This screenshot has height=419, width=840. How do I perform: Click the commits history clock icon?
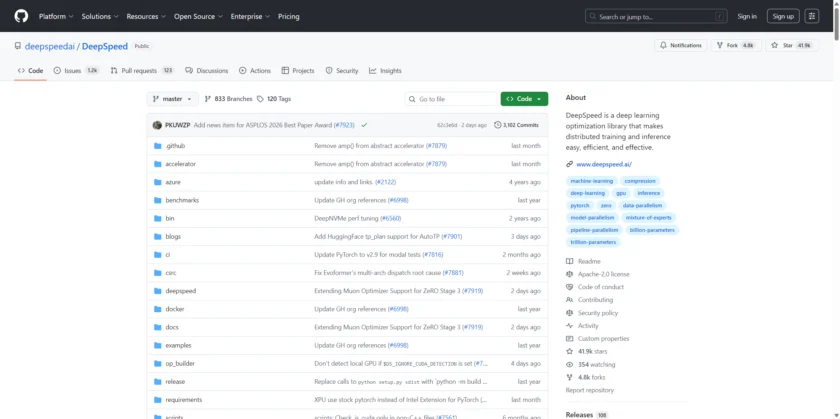click(x=498, y=125)
